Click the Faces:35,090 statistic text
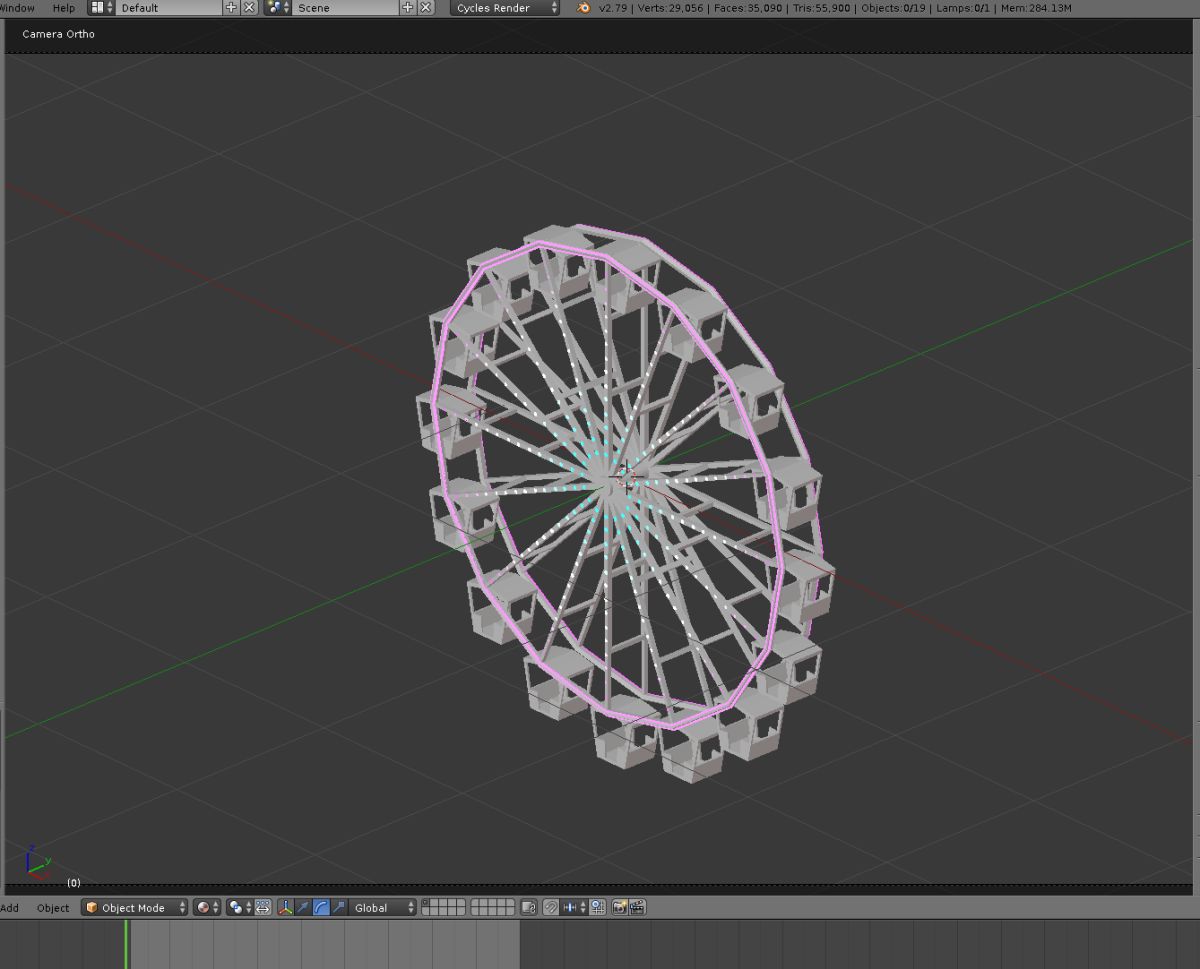The height and width of the screenshot is (969, 1200). pyautogui.click(x=747, y=8)
